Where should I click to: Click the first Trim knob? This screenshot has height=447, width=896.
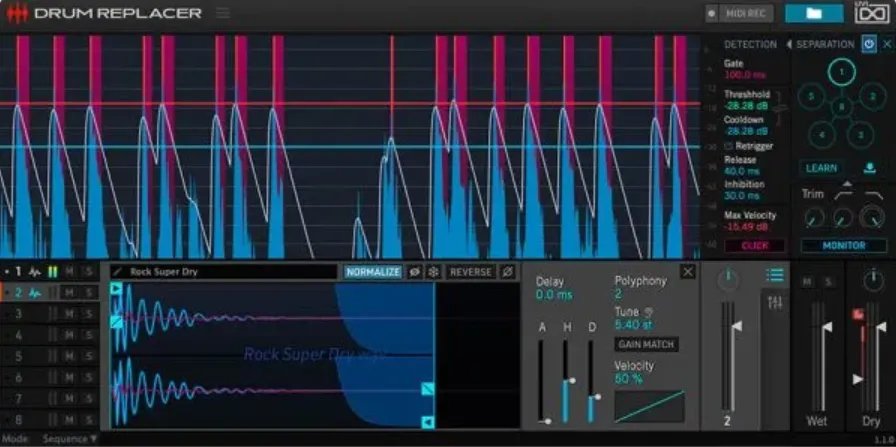814,218
